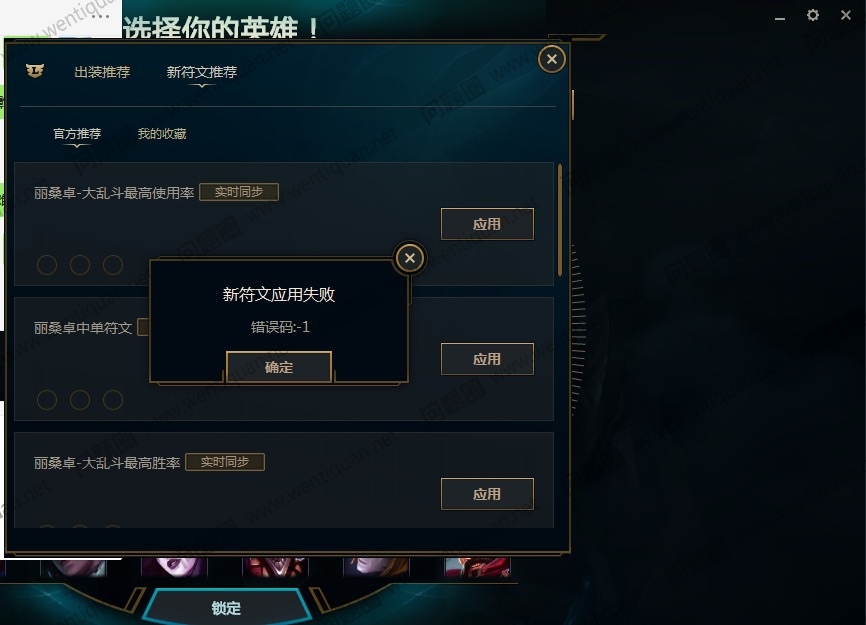Select the pale purple-haired champion portrait thumbnail
The image size is (866, 625).
[174, 567]
